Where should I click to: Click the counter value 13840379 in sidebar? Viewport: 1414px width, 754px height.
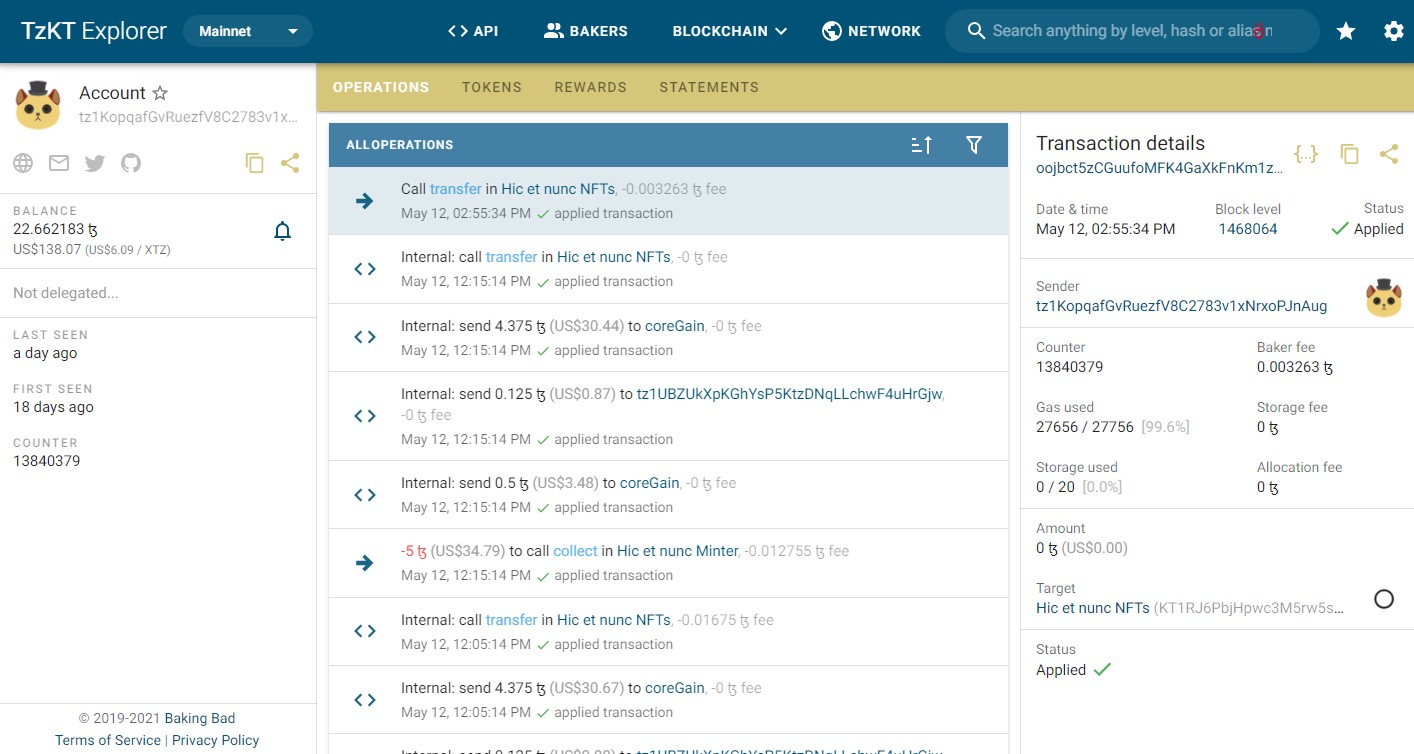pyautogui.click(x=46, y=461)
